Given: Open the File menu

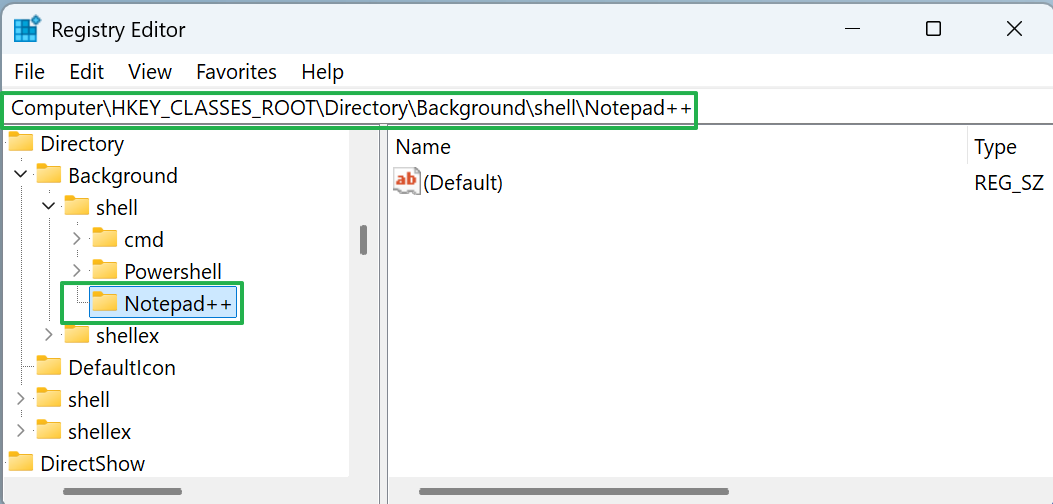Looking at the screenshot, I should 30,72.
